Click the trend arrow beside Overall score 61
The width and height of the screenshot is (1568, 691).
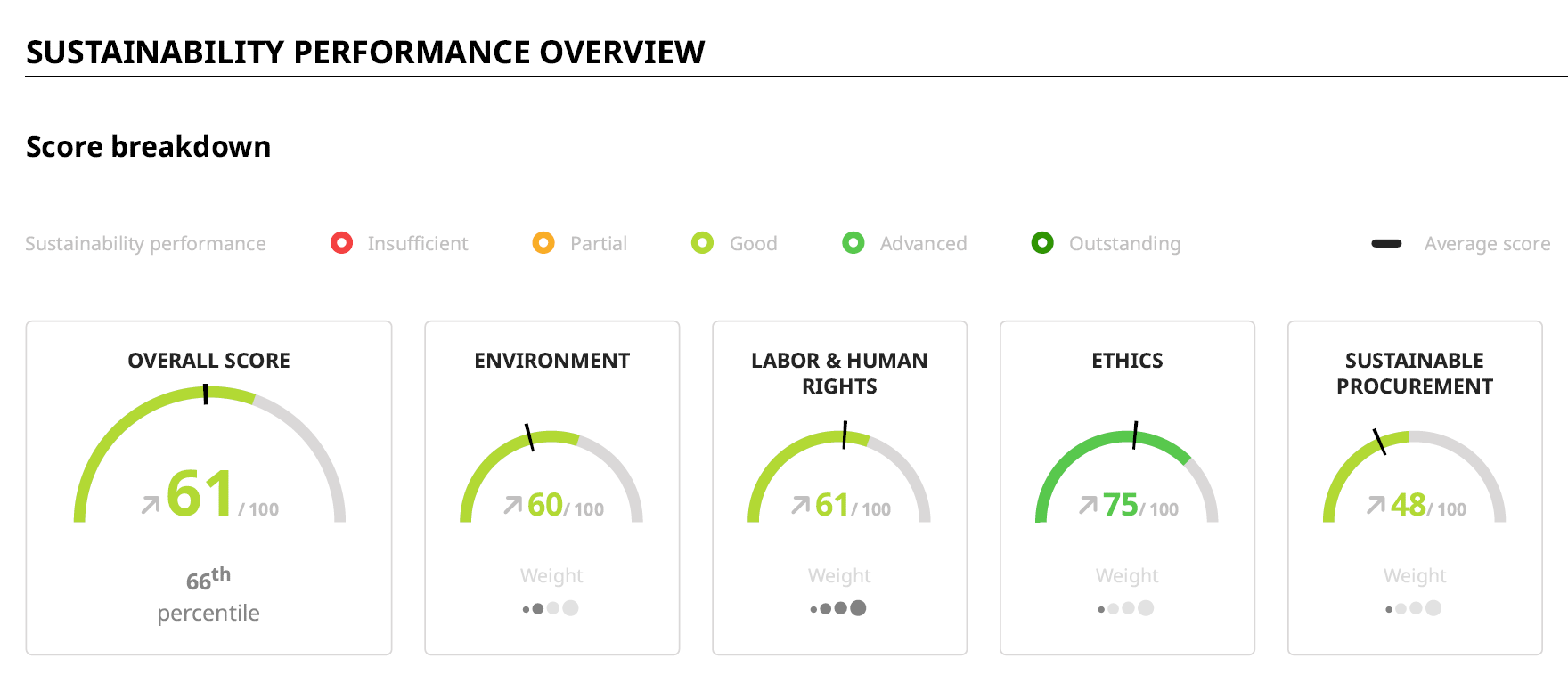(x=151, y=505)
